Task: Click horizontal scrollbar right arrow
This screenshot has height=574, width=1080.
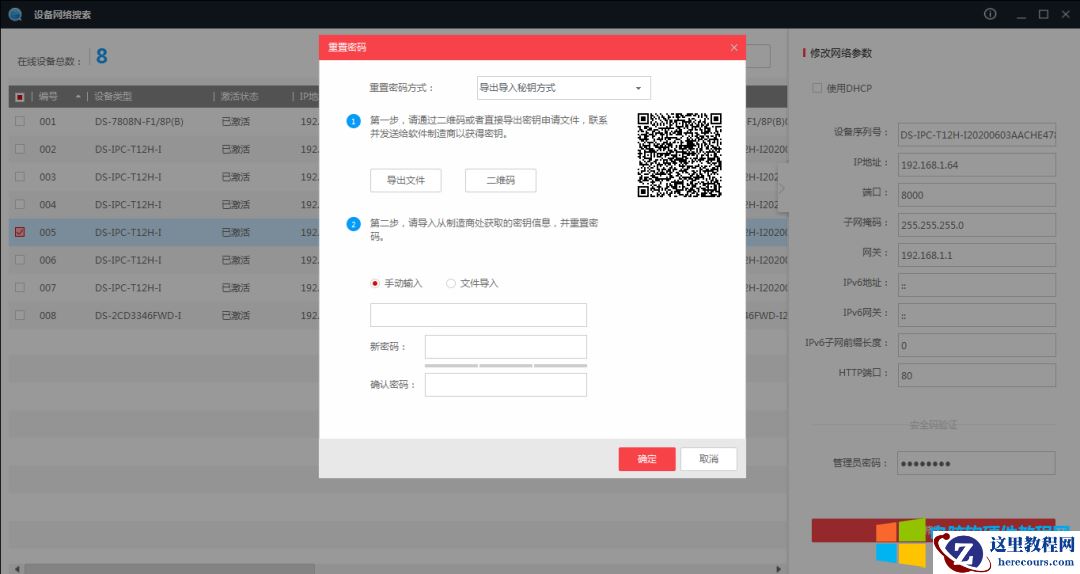Action: pyautogui.click(x=778, y=569)
